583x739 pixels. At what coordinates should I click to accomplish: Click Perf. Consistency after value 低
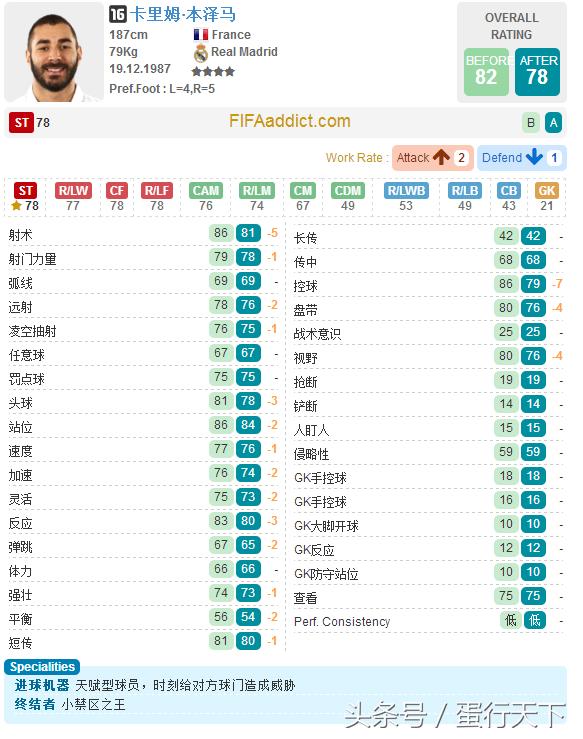coord(534,620)
